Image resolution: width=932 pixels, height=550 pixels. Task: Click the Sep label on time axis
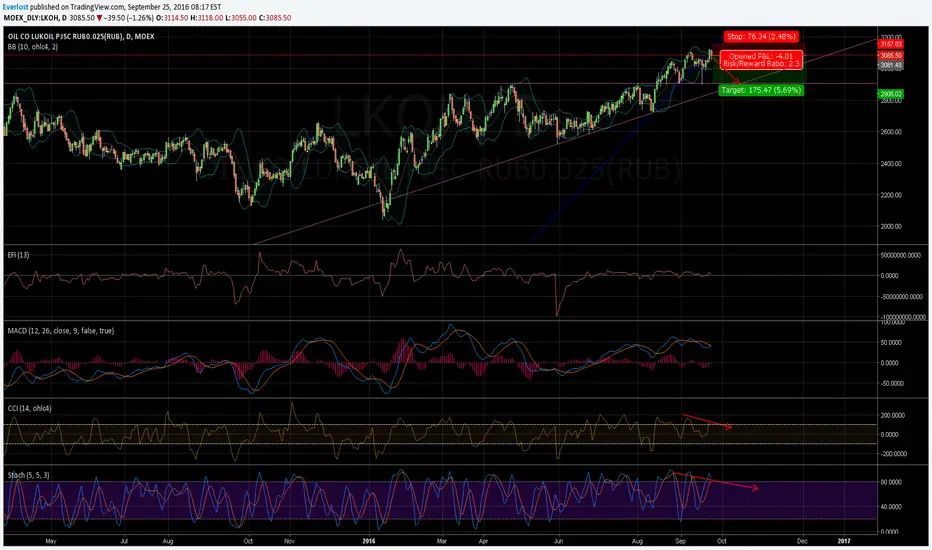pyautogui.click(x=681, y=542)
